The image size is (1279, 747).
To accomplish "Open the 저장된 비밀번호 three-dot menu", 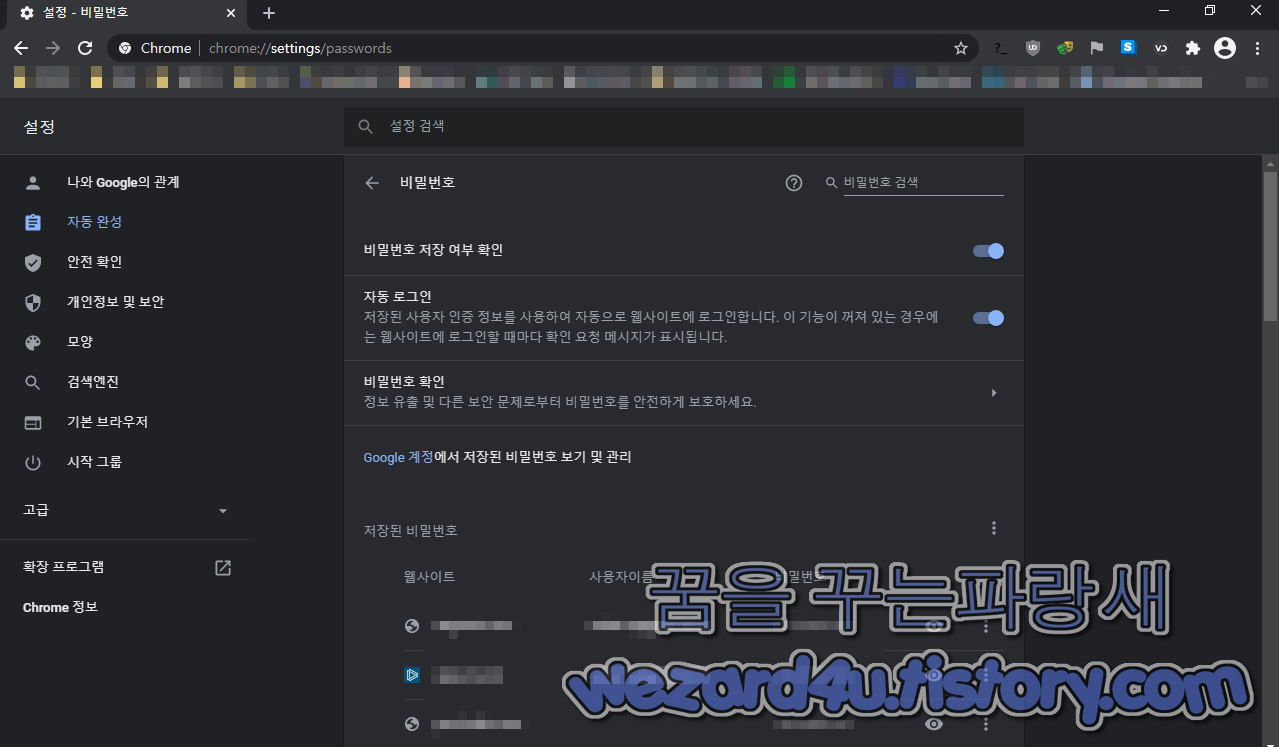I will pos(993,528).
